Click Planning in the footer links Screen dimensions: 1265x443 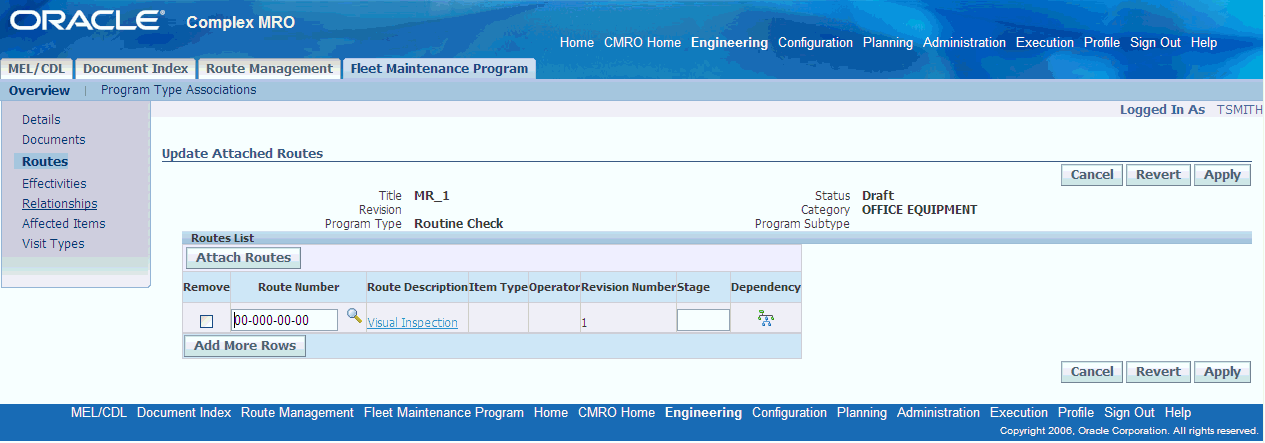point(862,413)
